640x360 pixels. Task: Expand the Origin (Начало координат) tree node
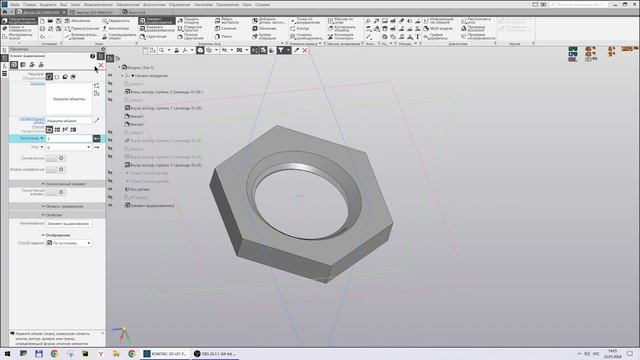point(122,76)
